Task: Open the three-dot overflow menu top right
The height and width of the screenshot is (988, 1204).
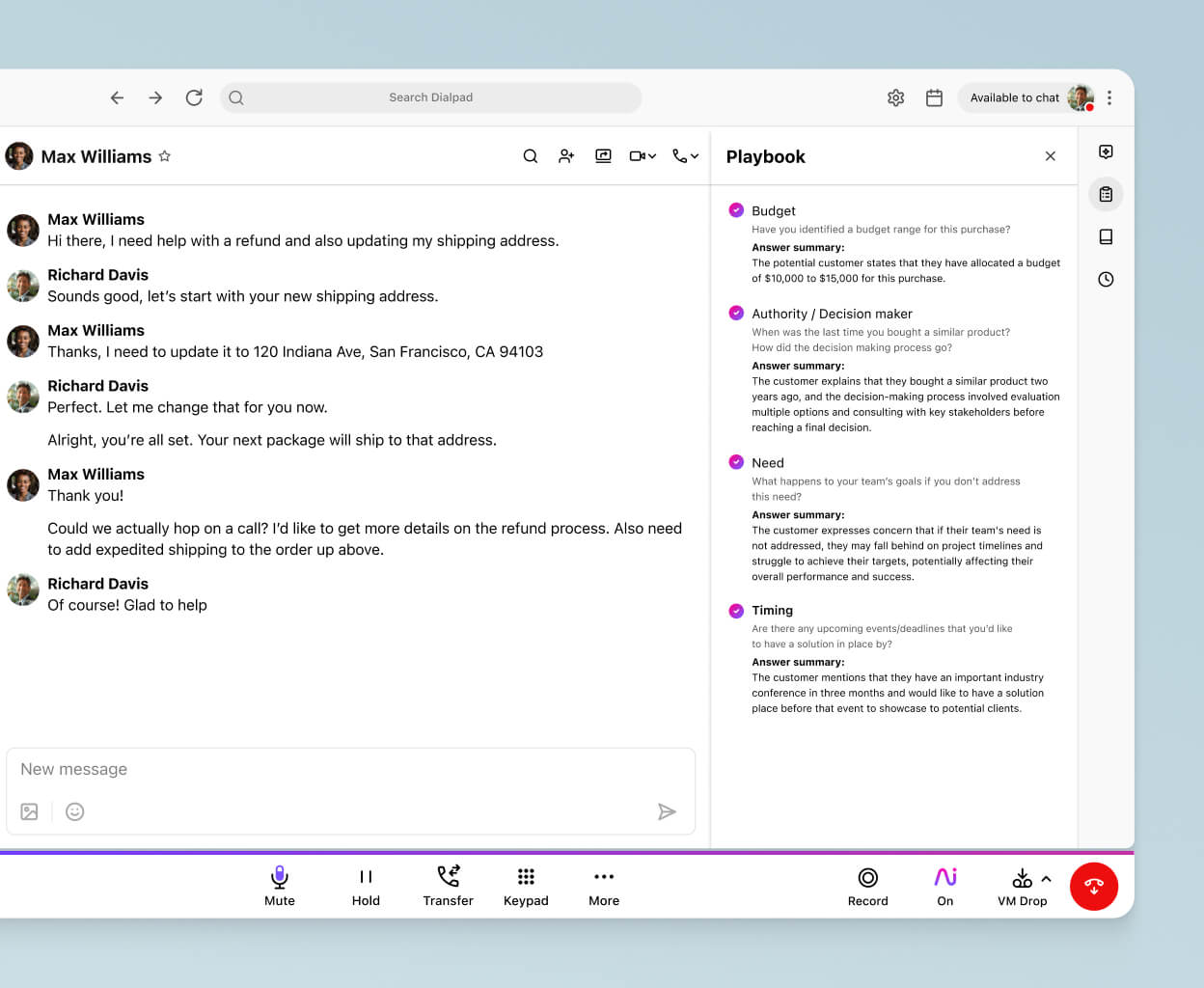Action: point(1109,97)
